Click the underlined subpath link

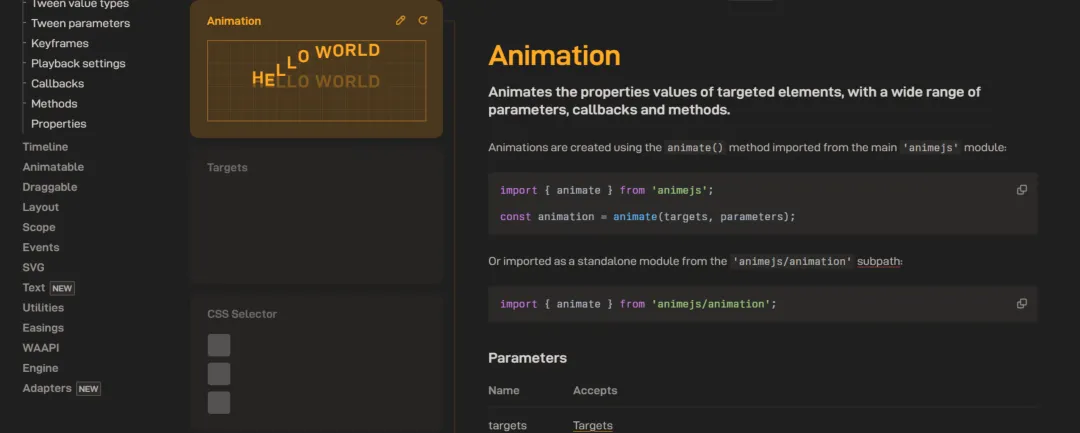pos(879,262)
